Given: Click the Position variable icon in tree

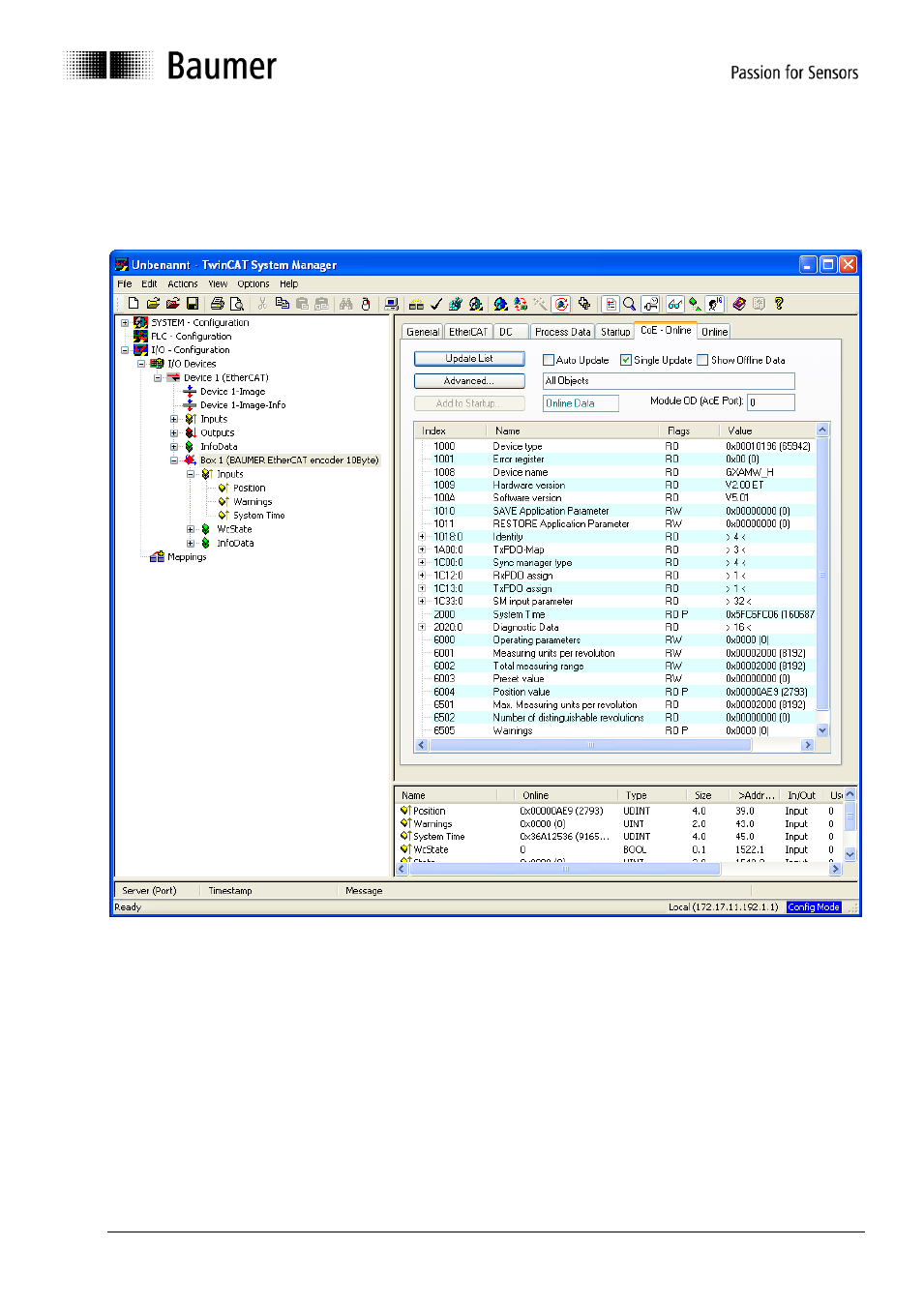Looking at the screenshot, I should [x=224, y=489].
